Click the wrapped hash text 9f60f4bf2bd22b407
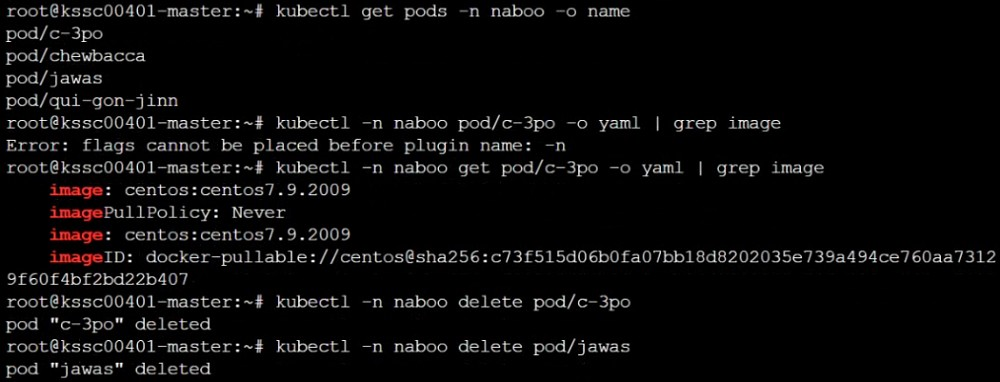The width and height of the screenshot is (1000, 382). pyautogui.click(x=97, y=279)
